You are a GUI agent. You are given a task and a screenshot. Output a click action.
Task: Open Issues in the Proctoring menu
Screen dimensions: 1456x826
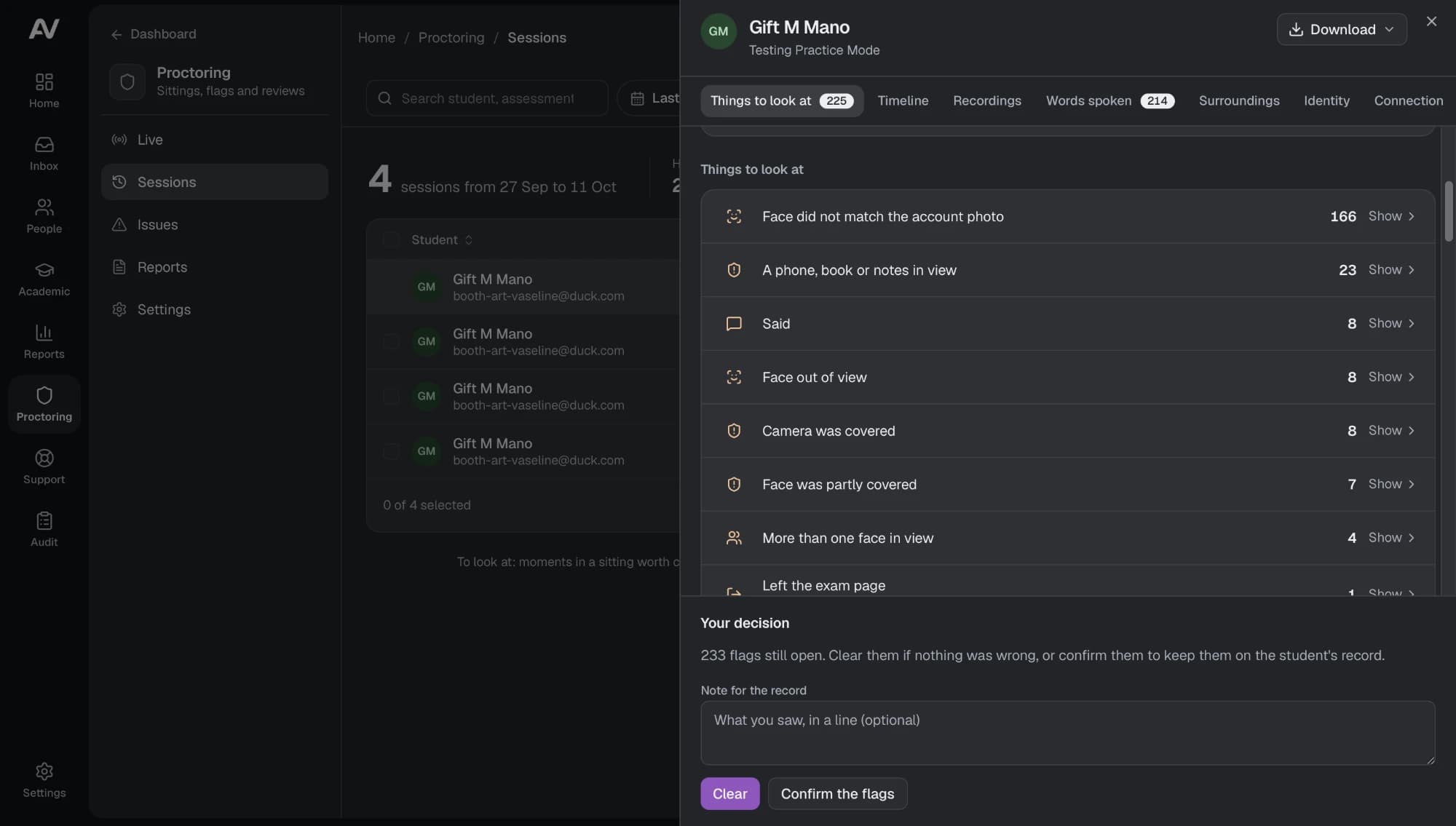(214, 225)
